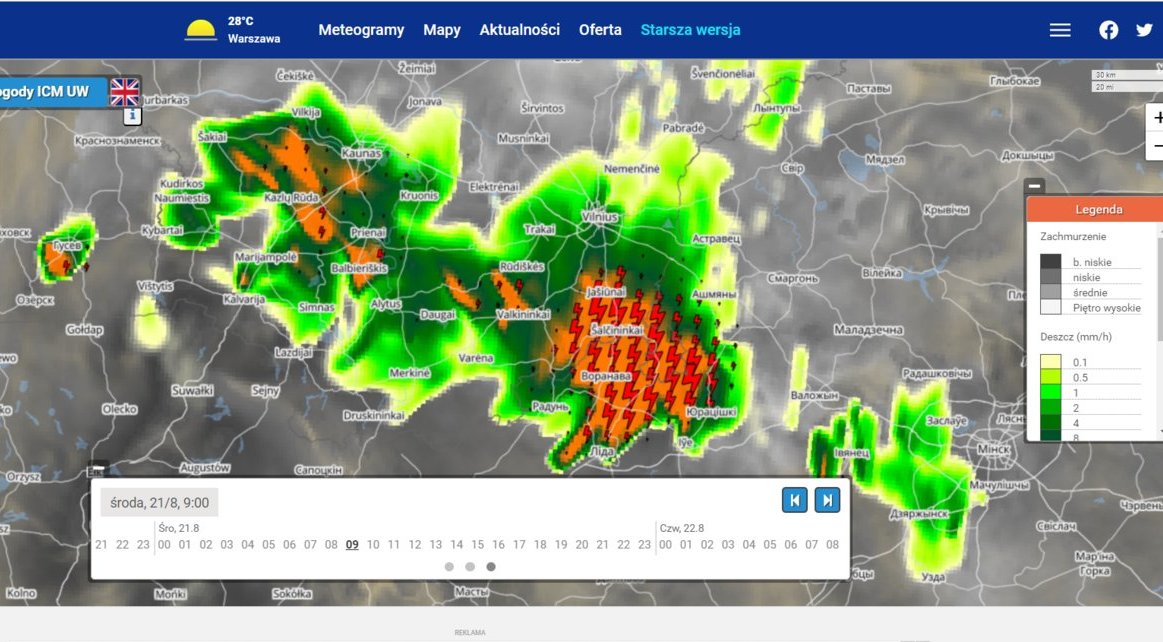Select hour 03 on Śro 21.8 timeline
Viewport: 1163px width, 642px height.
coord(227,544)
